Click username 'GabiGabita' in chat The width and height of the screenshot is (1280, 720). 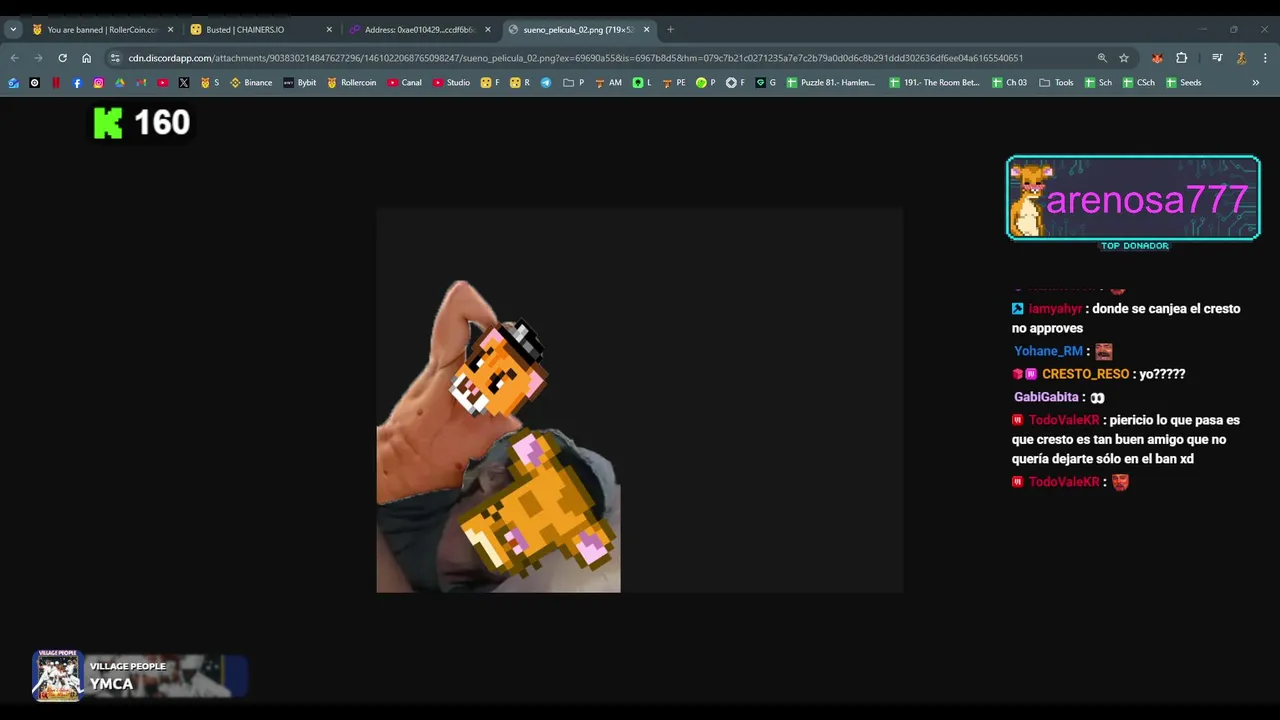coord(1046,397)
